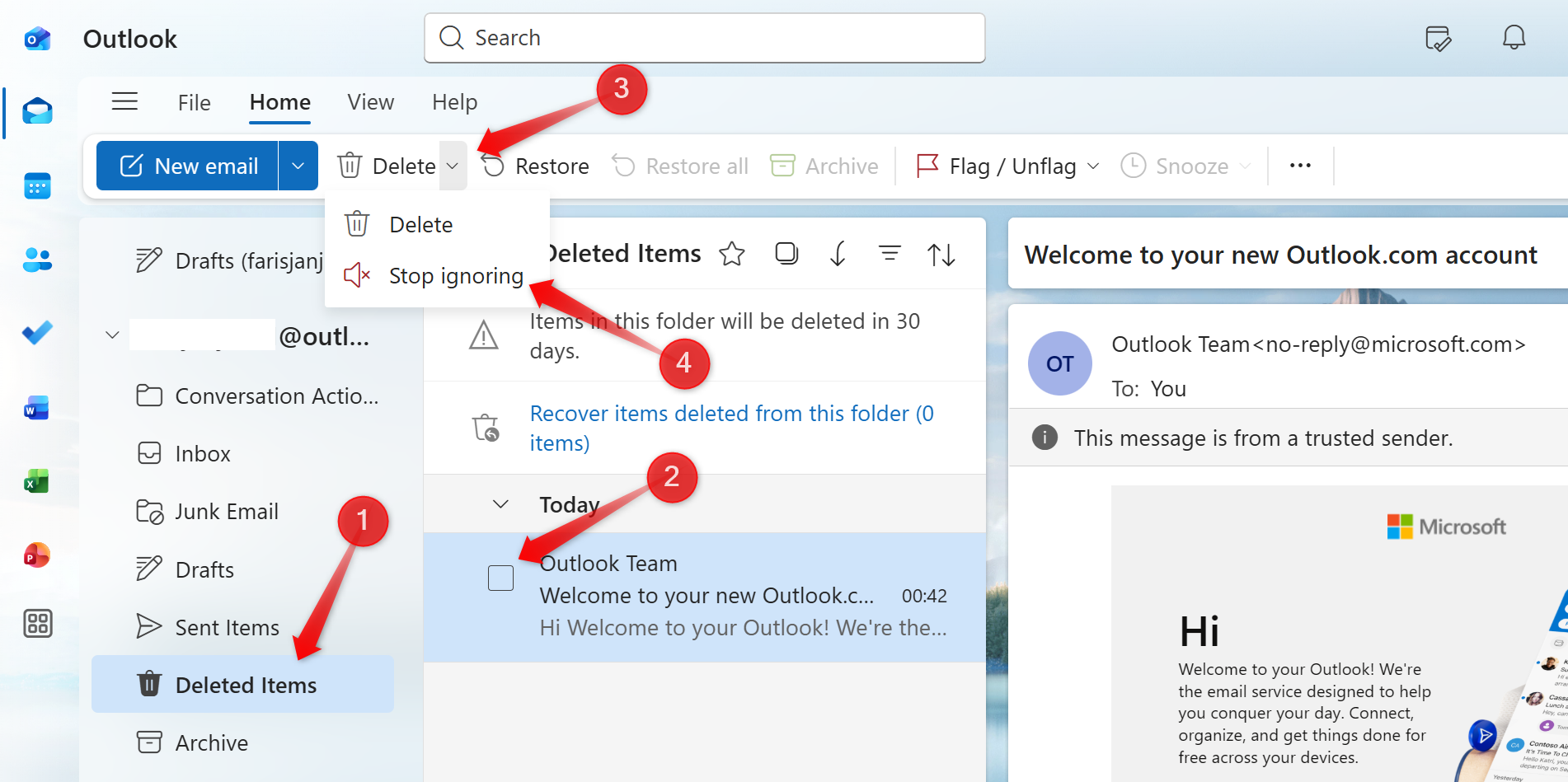Enable select mode for the message list
1568x782 pixels.
(x=786, y=253)
